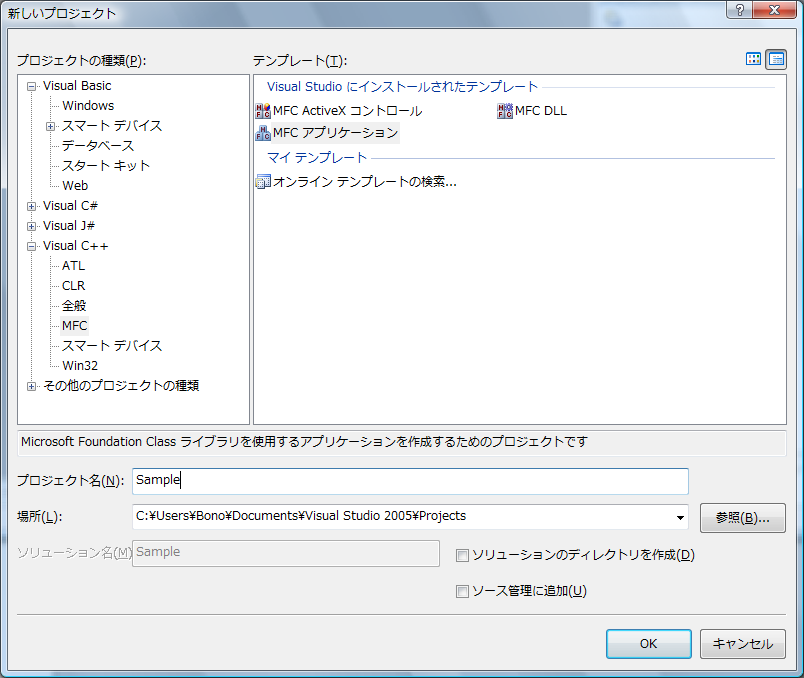Select Web under Visual Basic
This screenshot has width=804, height=678.
click(x=75, y=186)
